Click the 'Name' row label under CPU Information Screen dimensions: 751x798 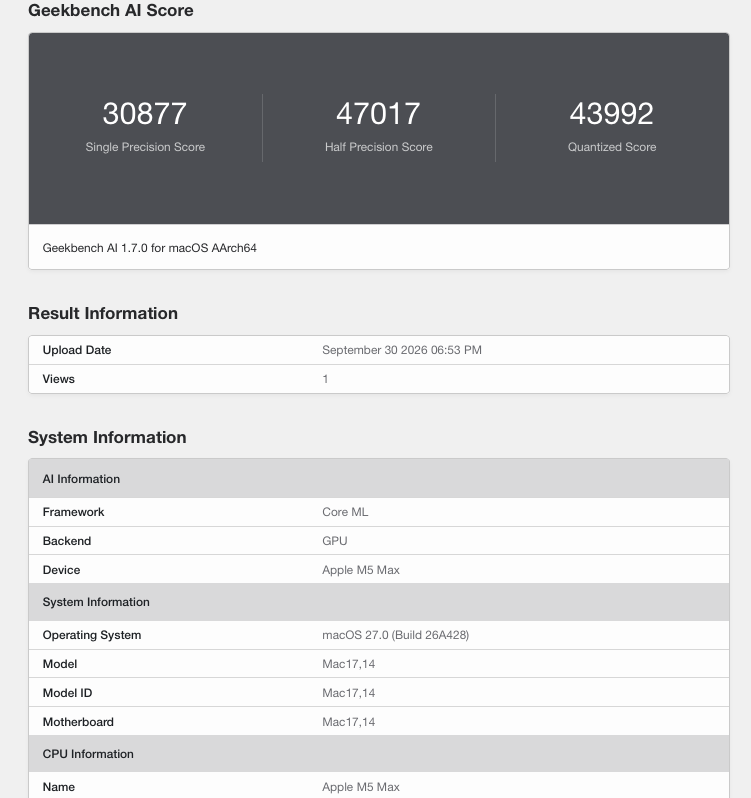pos(59,787)
